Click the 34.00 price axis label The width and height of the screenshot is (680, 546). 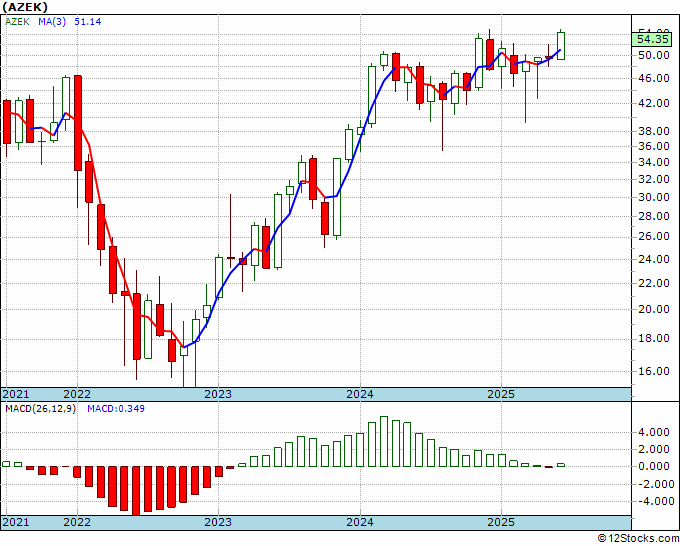coord(656,162)
